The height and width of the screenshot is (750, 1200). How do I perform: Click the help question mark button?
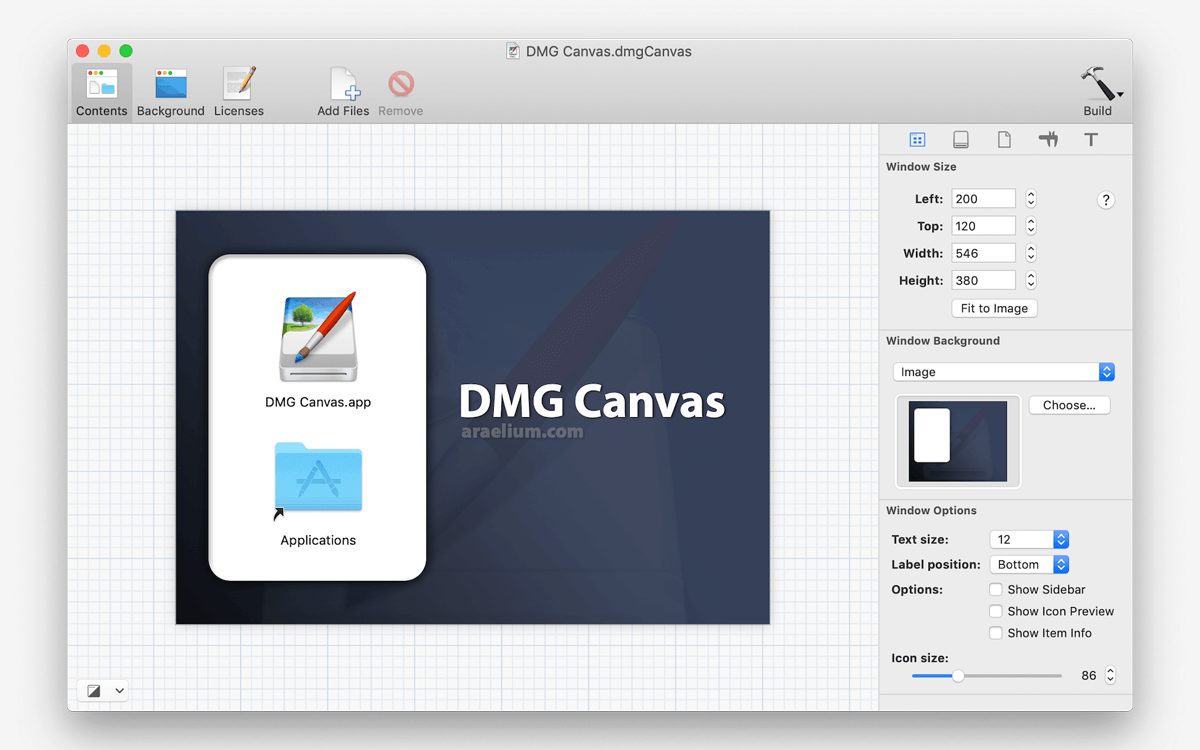click(x=1106, y=200)
